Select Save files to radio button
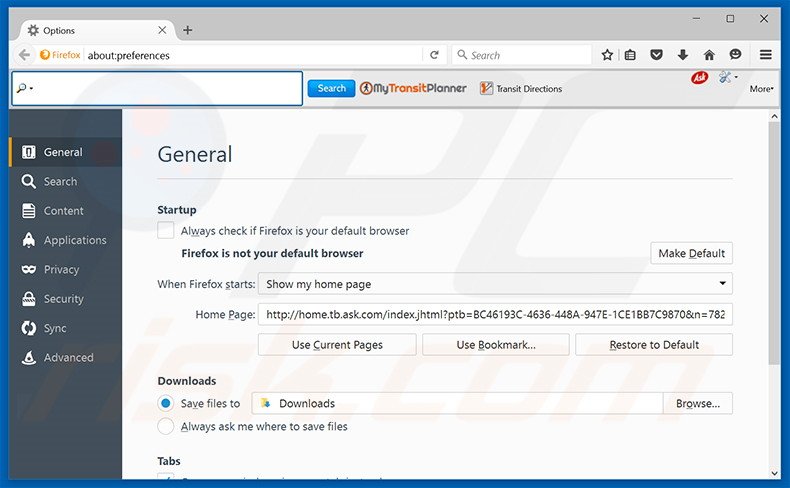This screenshot has width=790, height=488. click(x=166, y=403)
